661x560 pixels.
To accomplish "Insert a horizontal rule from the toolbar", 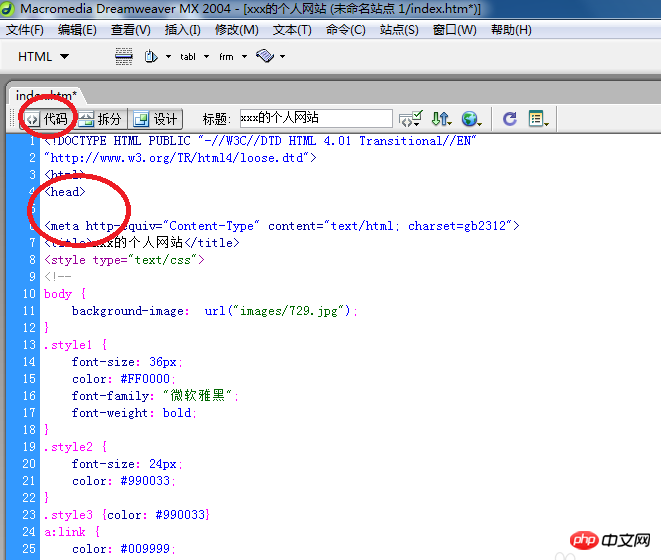I will 124,57.
